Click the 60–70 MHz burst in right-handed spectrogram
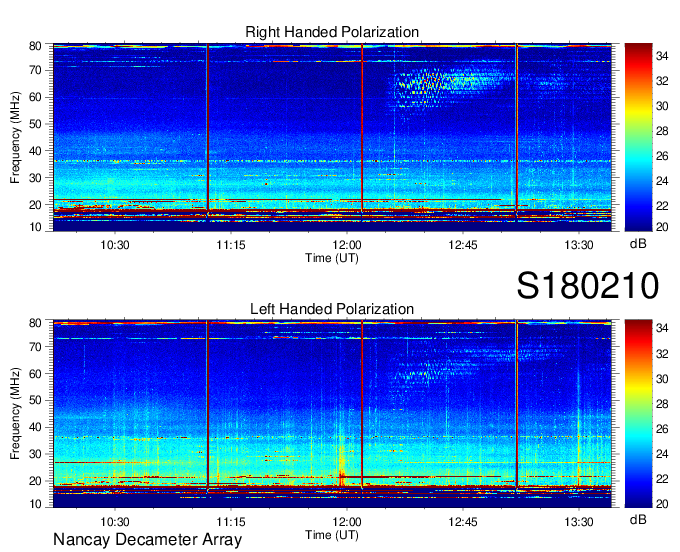The width and height of the screenshot is (680, 552). coord(451,88)
